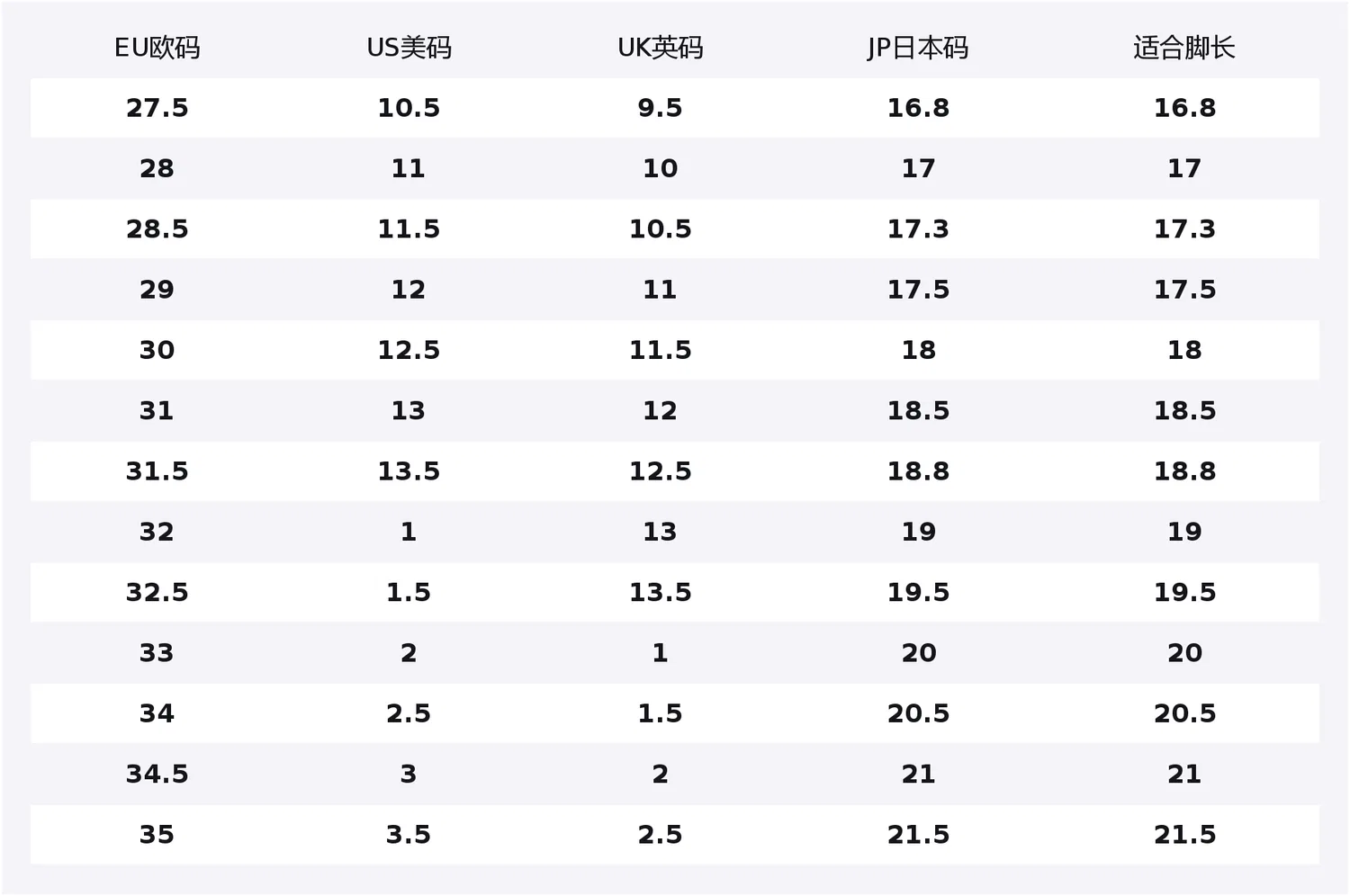
Task: Select EU size 34.5 cell
Action: point(157,775)
